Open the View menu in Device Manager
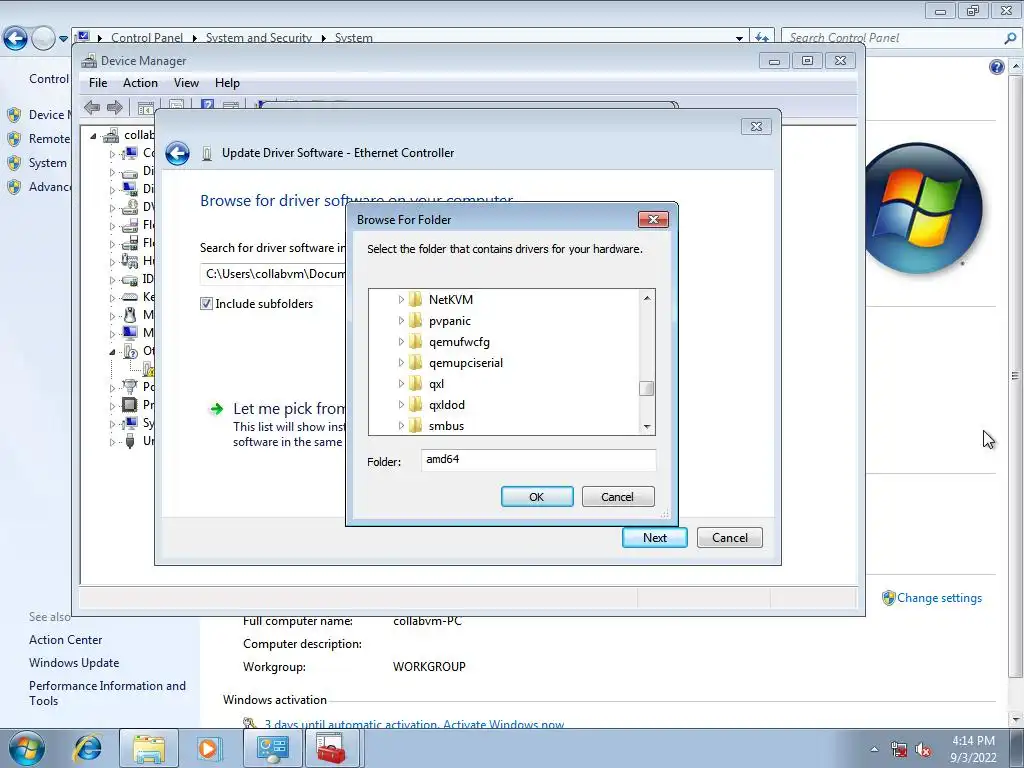The image size is (1024, 768). tap(186, 83)
